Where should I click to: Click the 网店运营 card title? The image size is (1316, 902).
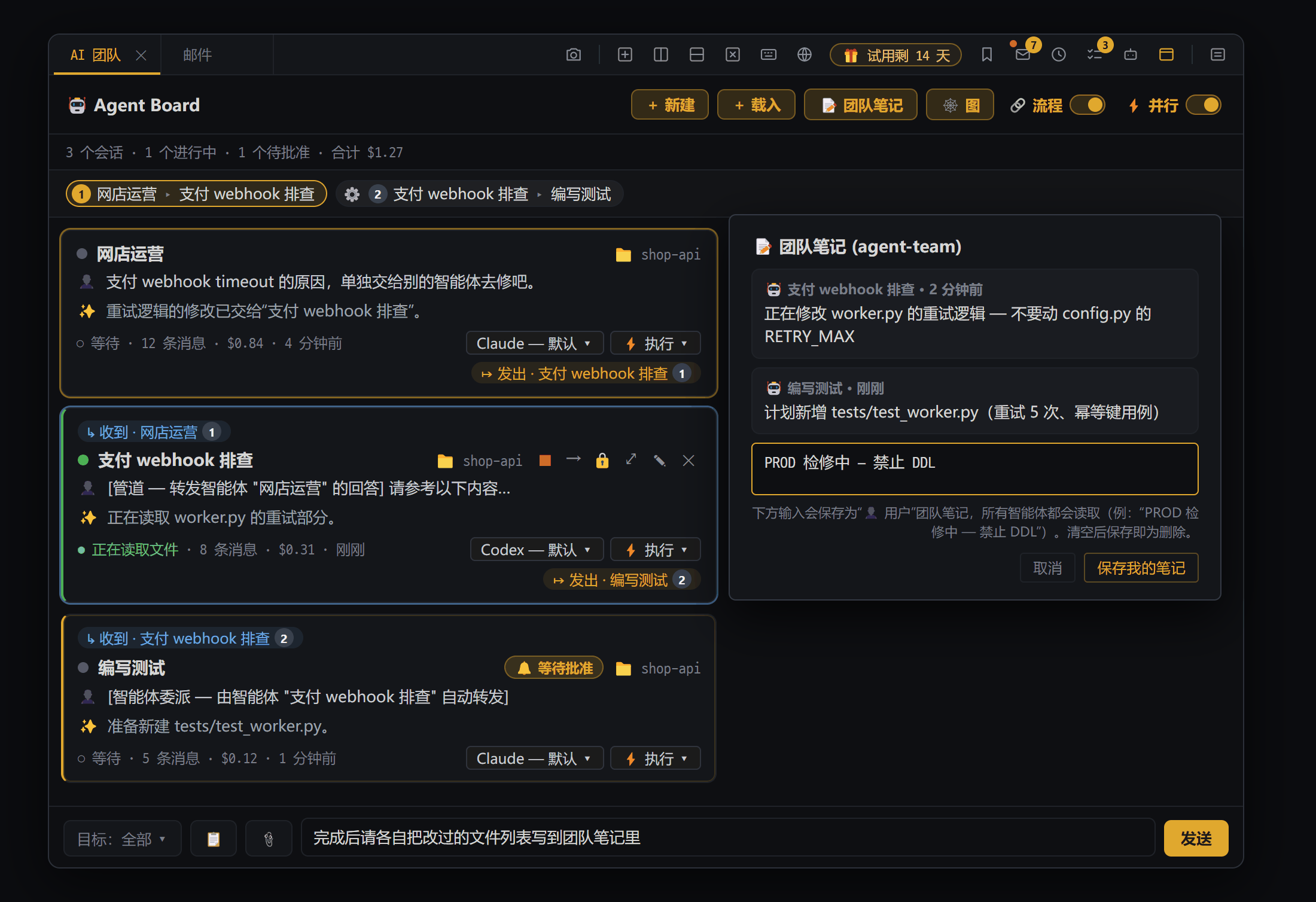click(x=130, y=254)
